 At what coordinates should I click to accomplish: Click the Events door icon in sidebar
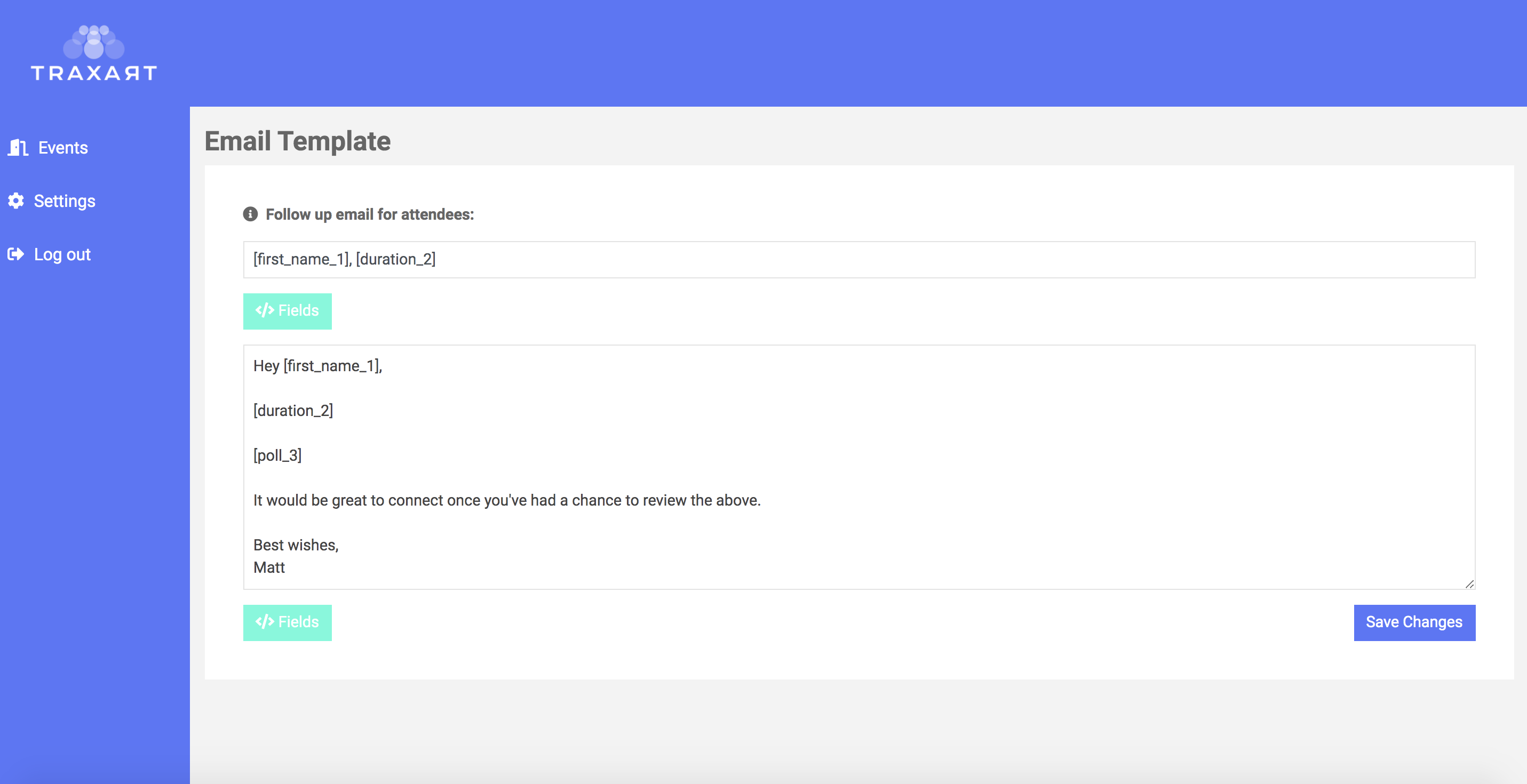click(18, 148)
